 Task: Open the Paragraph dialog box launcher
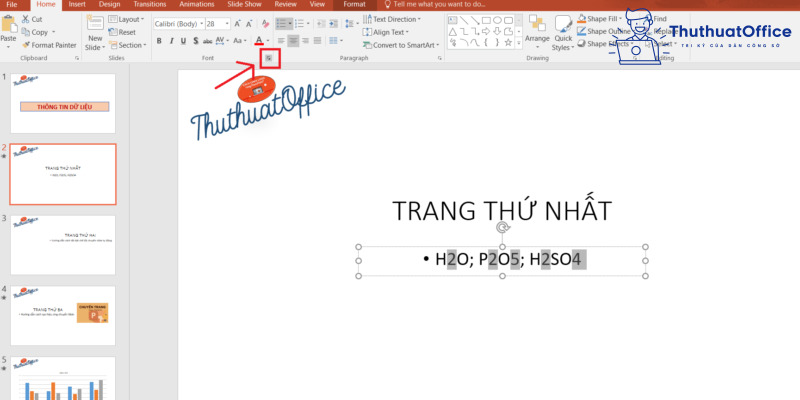pos(440,59)
